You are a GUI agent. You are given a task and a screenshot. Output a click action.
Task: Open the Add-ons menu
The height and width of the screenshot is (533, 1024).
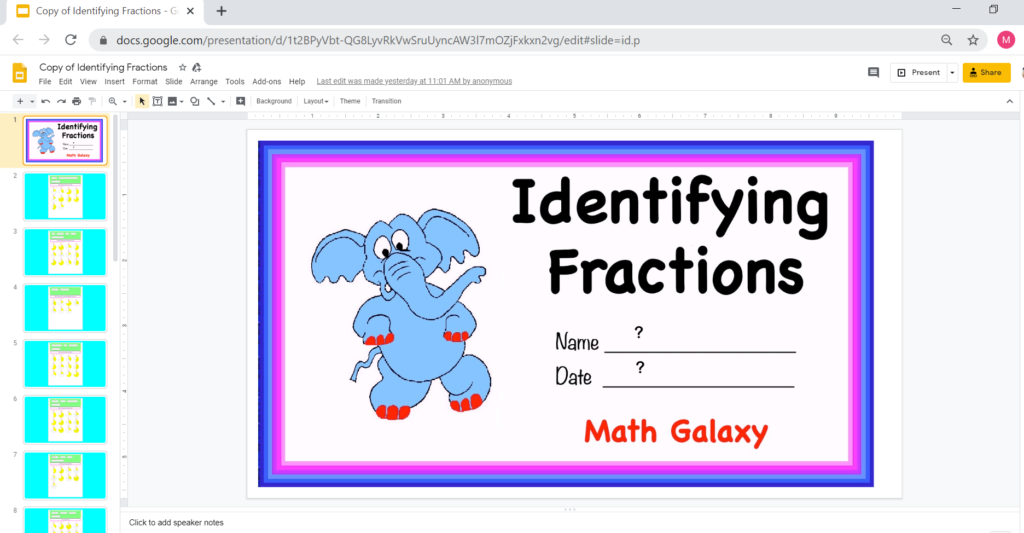(x=266, y=82)
